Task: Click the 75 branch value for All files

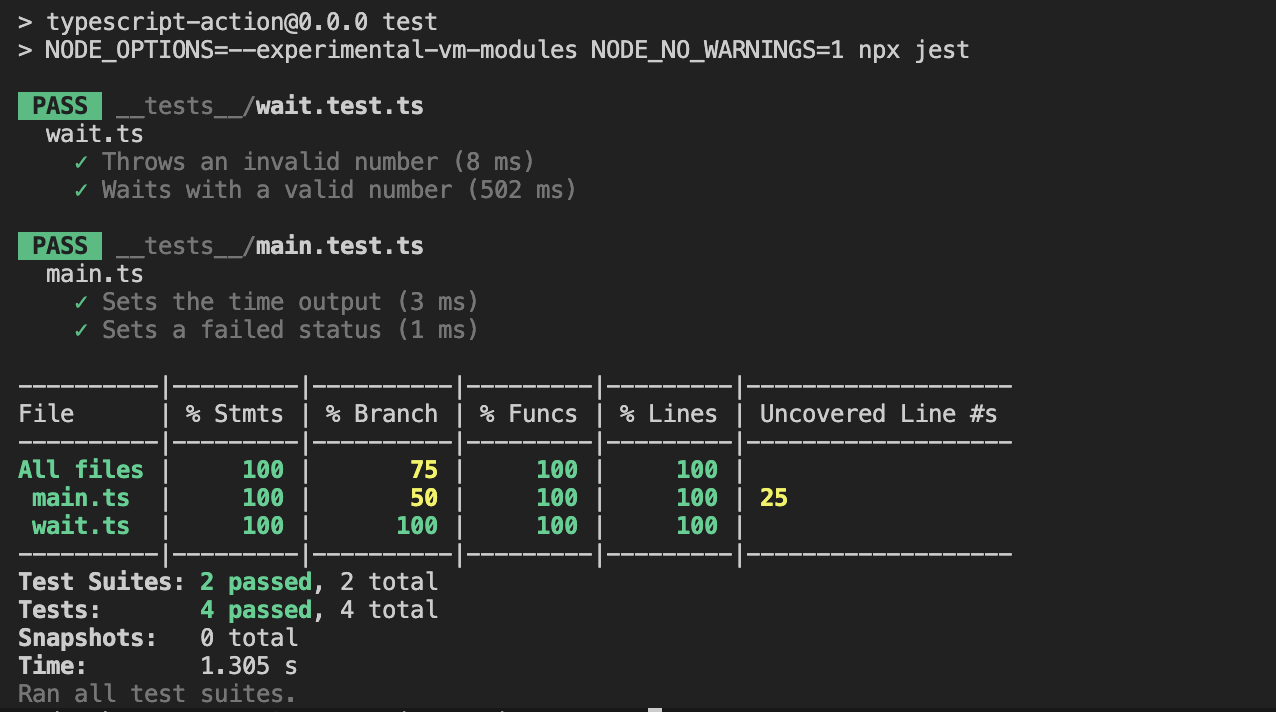Action: (x=424, y=470)
